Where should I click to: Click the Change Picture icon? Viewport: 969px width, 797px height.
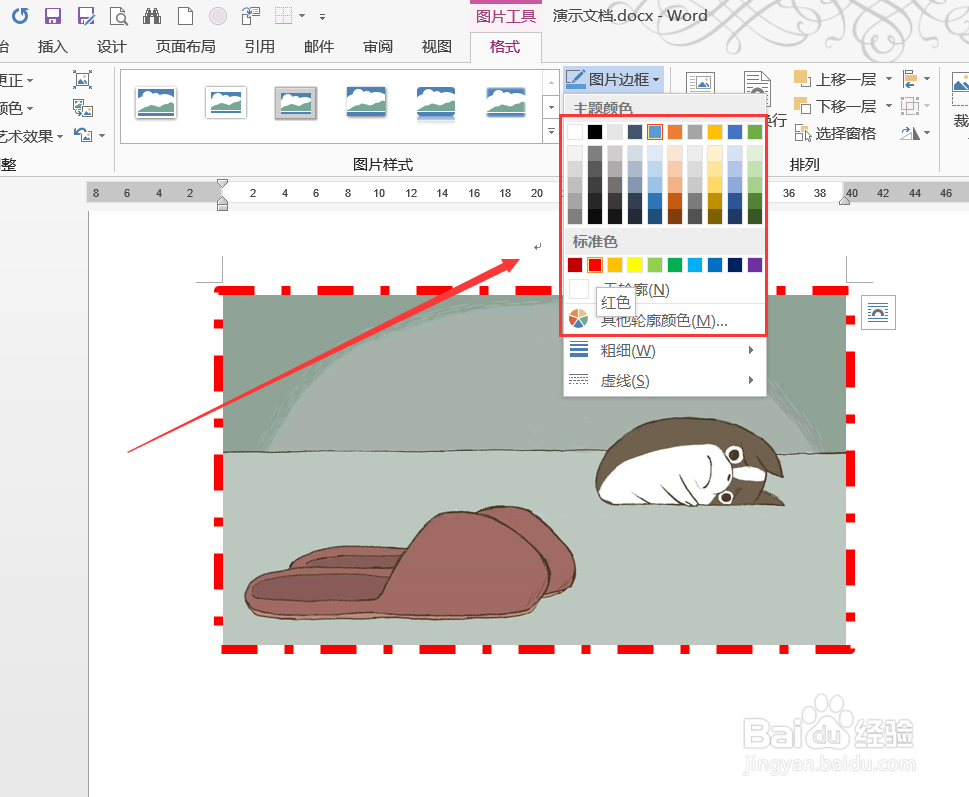(x=82, y=108)
